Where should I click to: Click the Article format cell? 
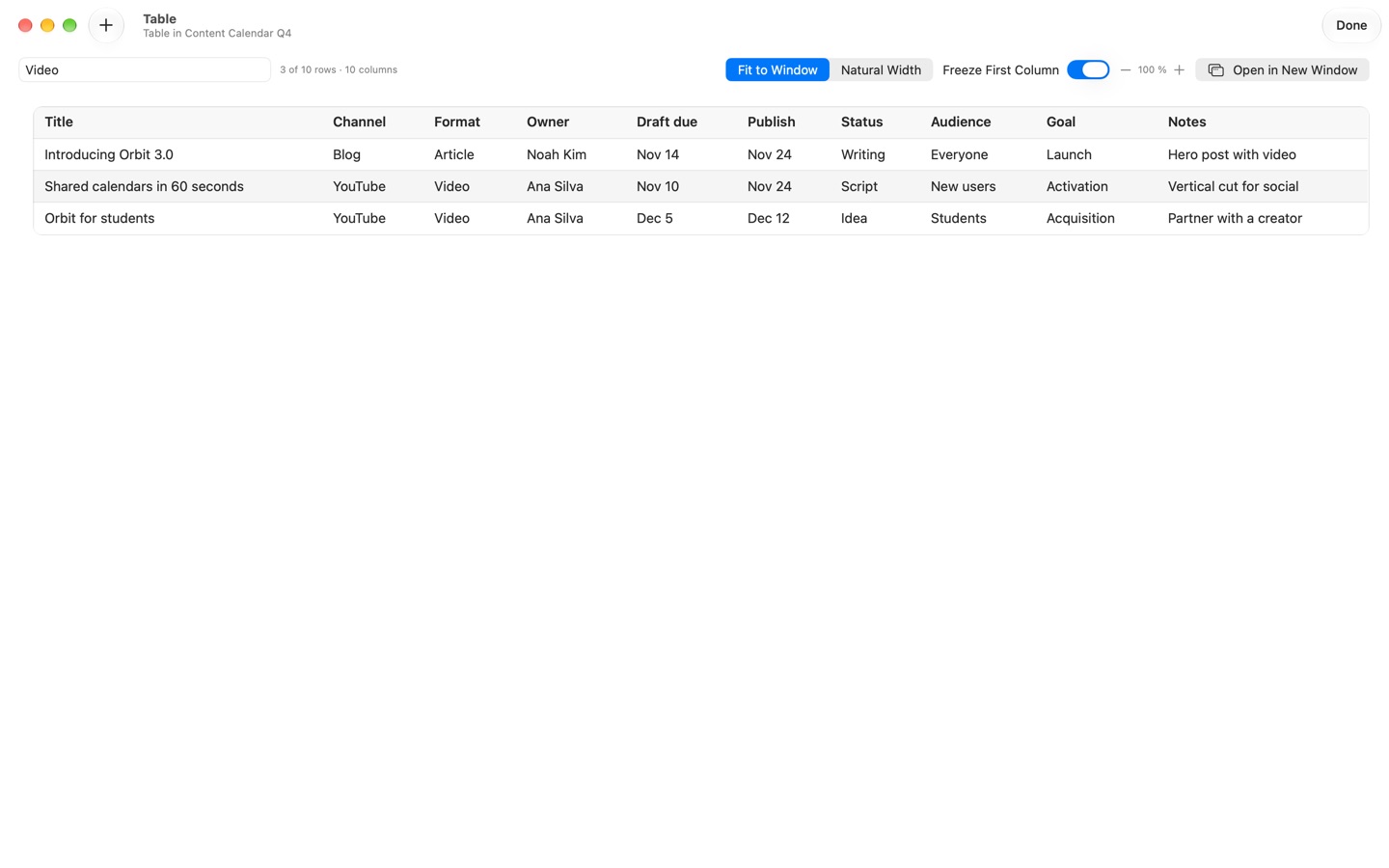(453, 154)
